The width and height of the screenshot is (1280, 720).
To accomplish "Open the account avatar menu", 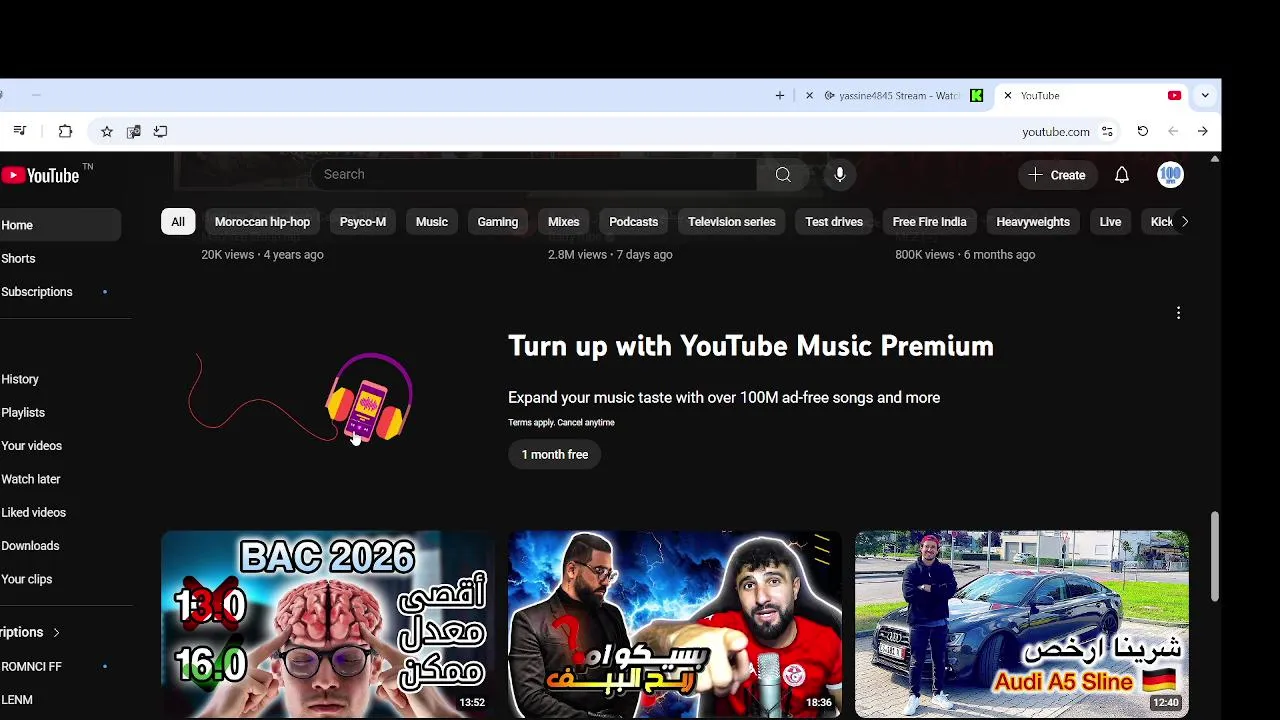I will coord(1170,175).
